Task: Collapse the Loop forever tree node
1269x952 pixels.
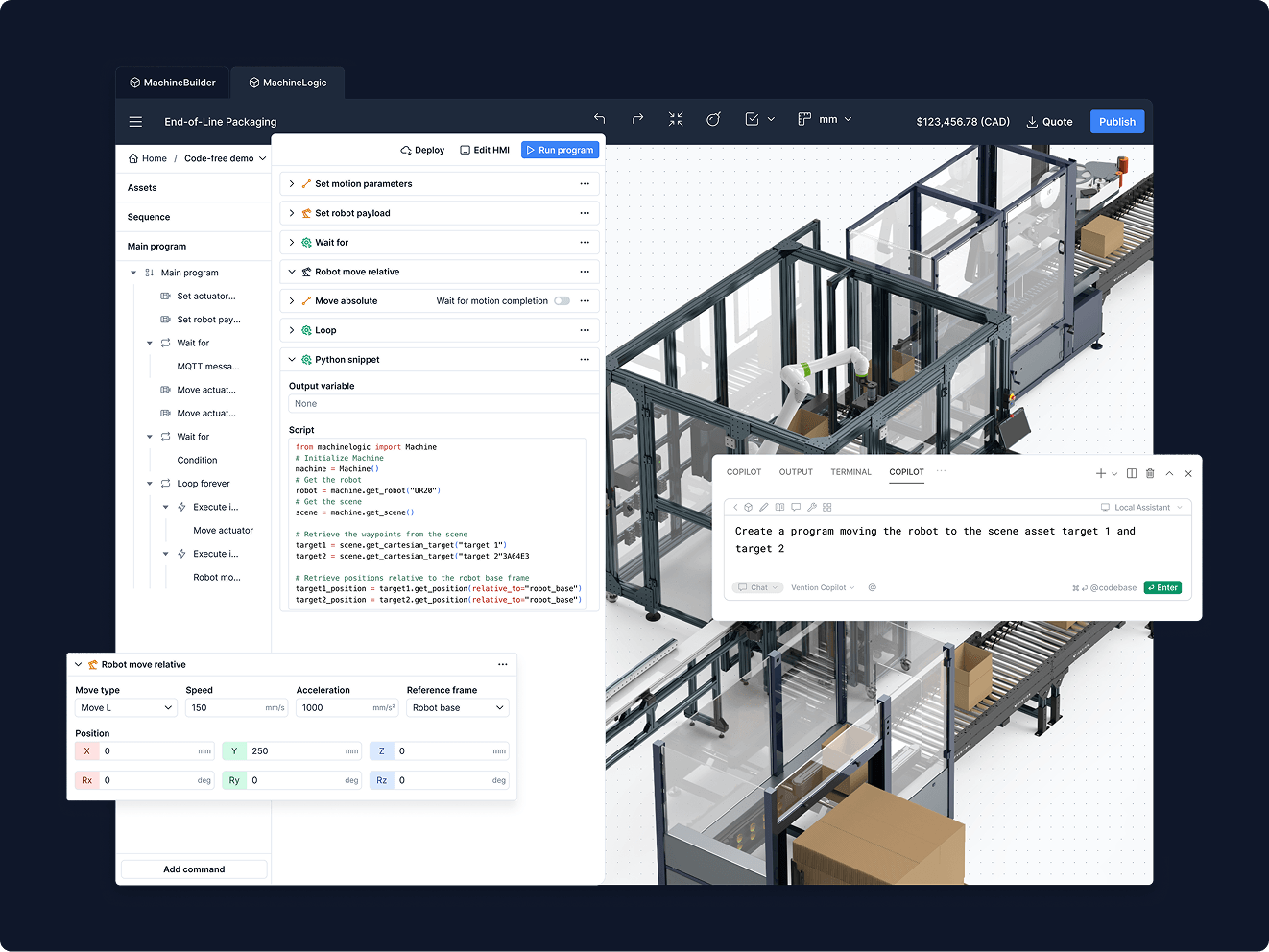Action: click(150, 484)
